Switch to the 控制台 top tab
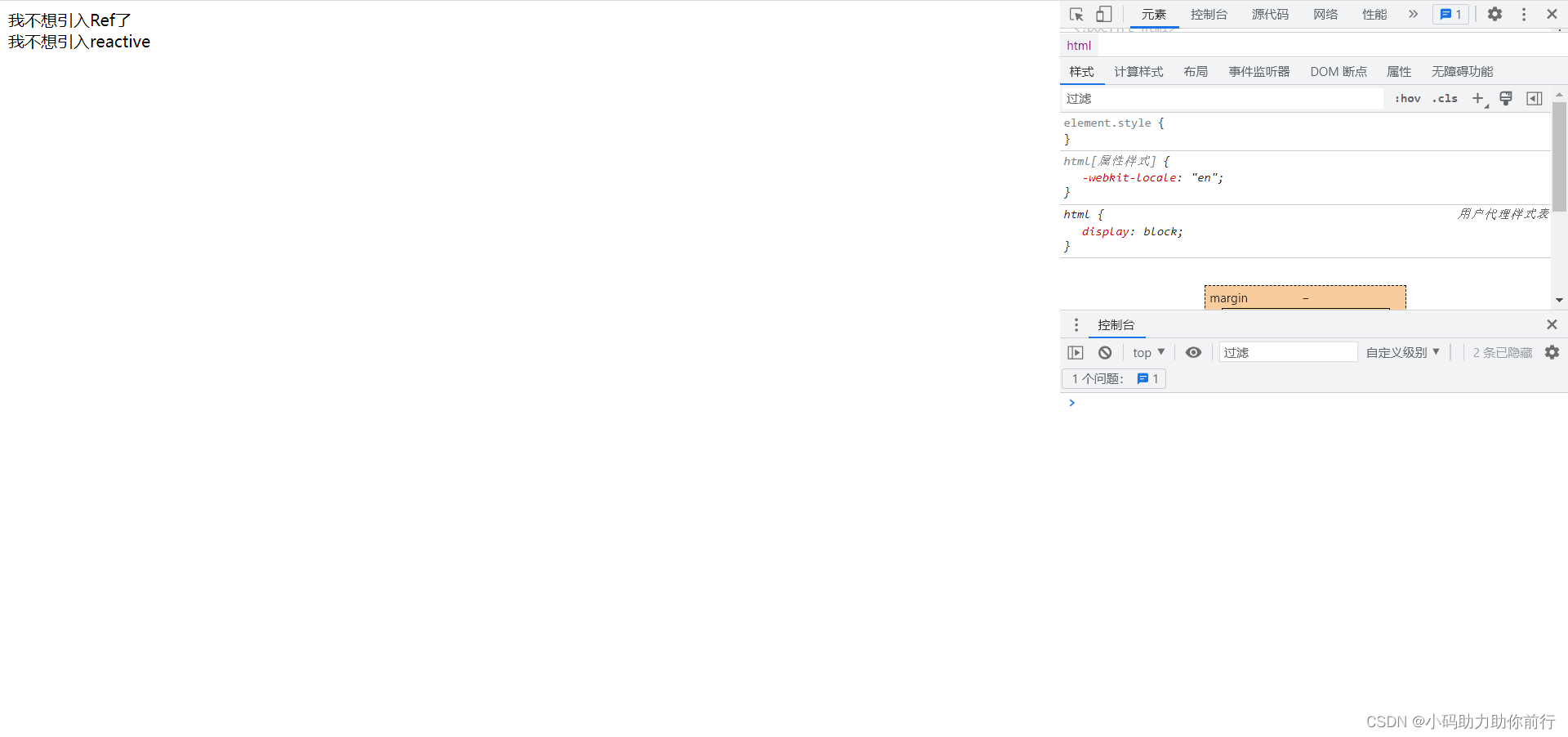1568x737 pixels. (1209, 15)
